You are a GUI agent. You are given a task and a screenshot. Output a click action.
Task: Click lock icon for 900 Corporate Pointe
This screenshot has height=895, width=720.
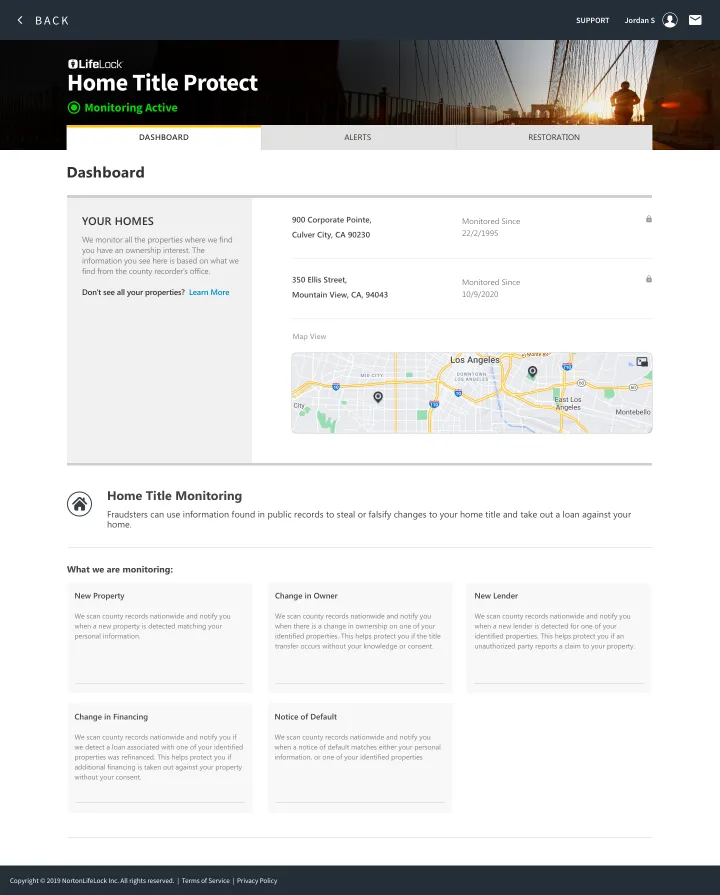click(x=649, y=219)
